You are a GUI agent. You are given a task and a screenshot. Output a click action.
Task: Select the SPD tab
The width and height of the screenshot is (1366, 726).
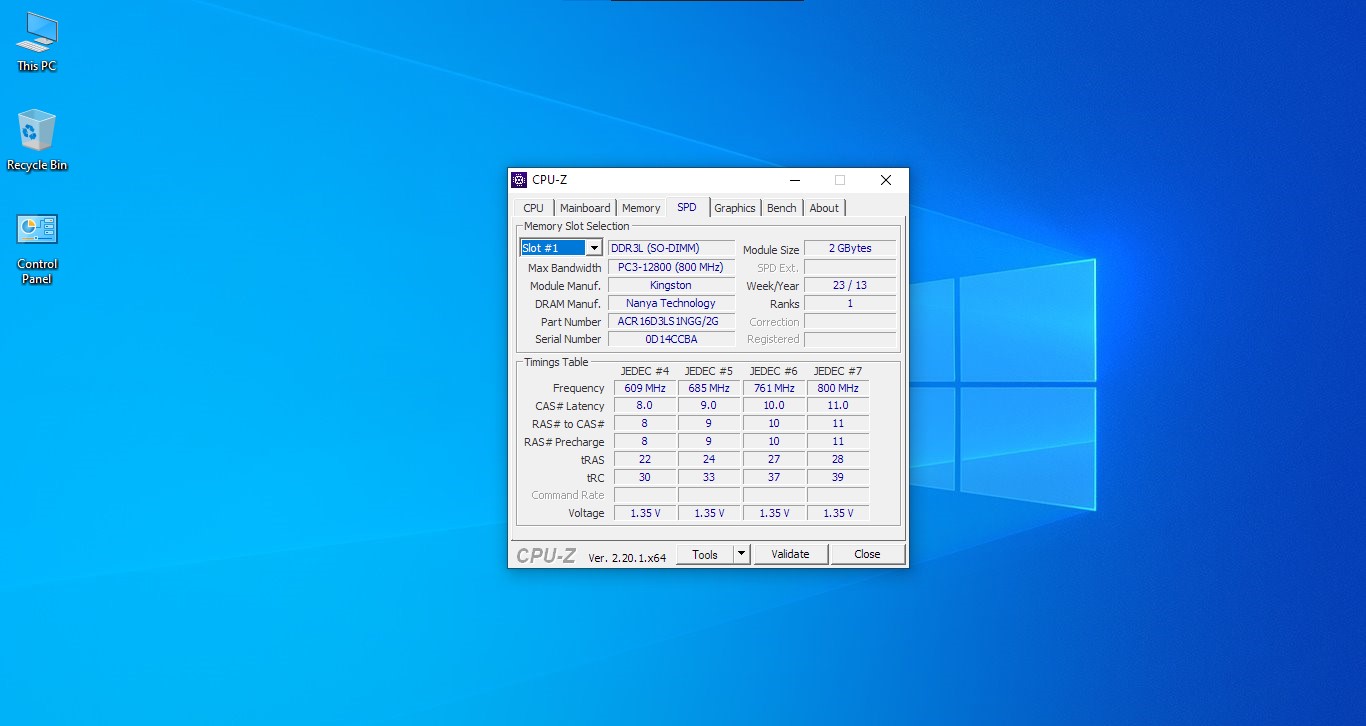pyautogui.click(x=687, y=207)
